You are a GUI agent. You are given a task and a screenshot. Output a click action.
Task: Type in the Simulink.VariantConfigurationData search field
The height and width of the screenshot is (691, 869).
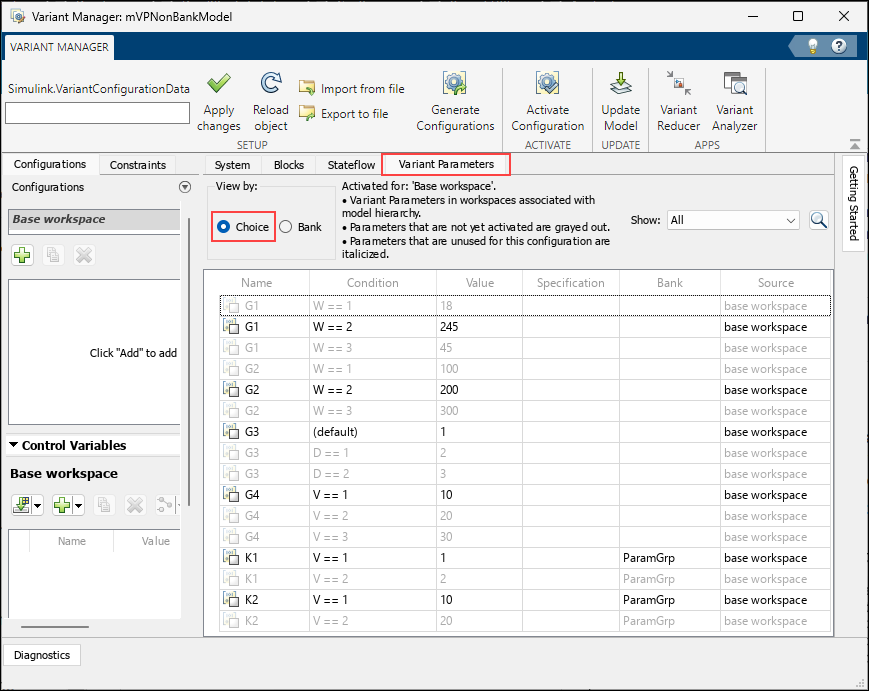tap(96, 113)
